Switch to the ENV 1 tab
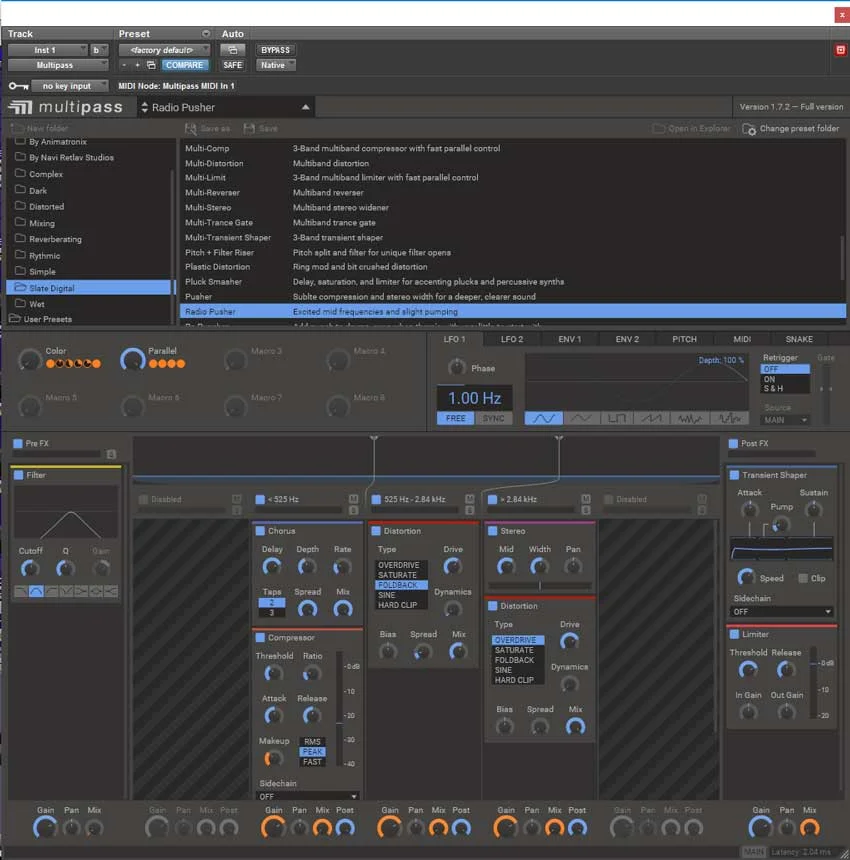This screenshot has width=850, height=860. [x=569, y=339]
